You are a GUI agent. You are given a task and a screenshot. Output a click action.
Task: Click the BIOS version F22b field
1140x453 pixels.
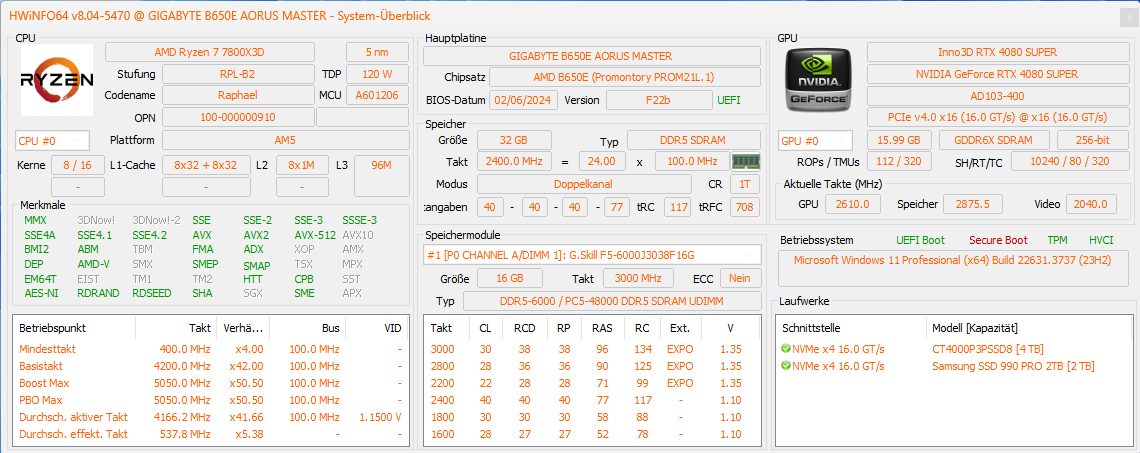659,100
